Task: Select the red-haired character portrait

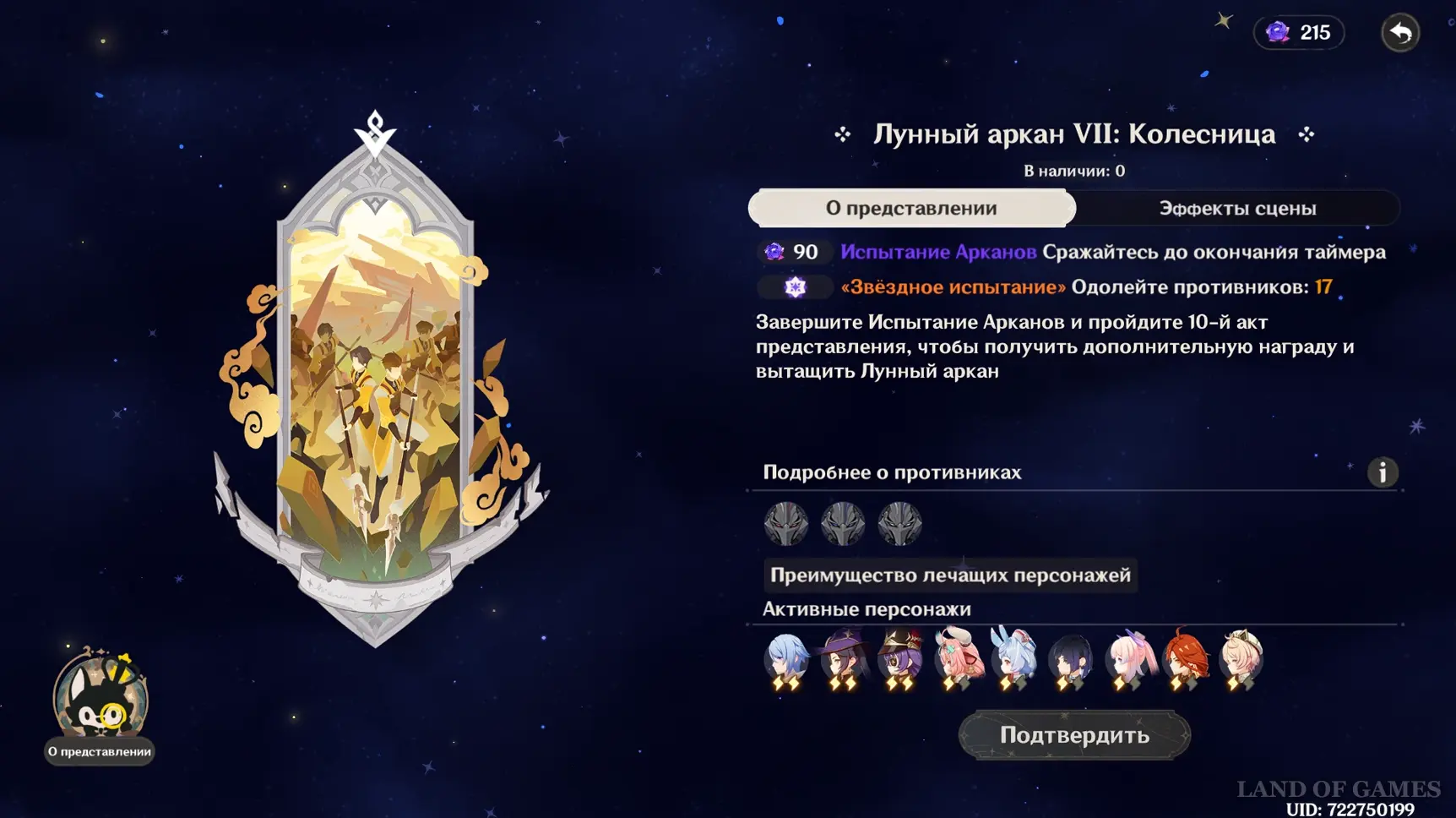Action: (1185, 660)
